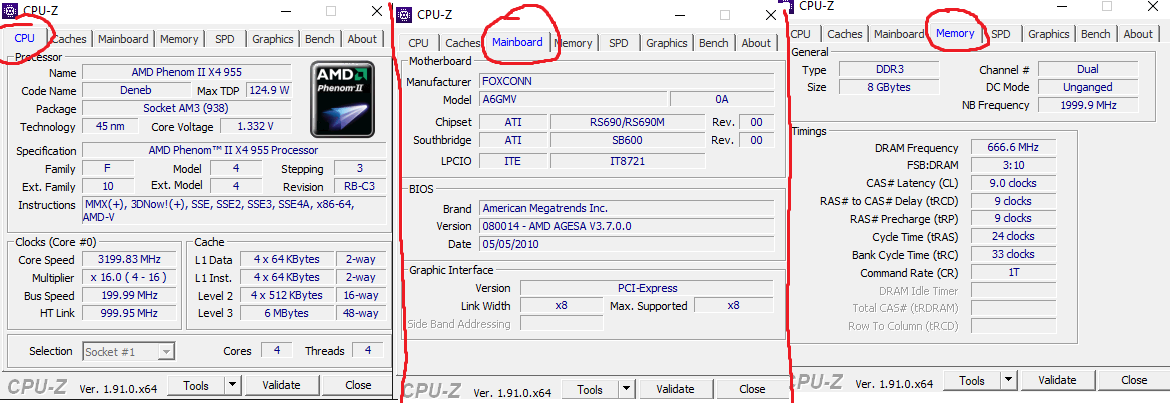The width and height of the screenshot is (1170, 403).
Task: Click the BIOS Brand American Megatrends Inc.
Action: (627, 209)
